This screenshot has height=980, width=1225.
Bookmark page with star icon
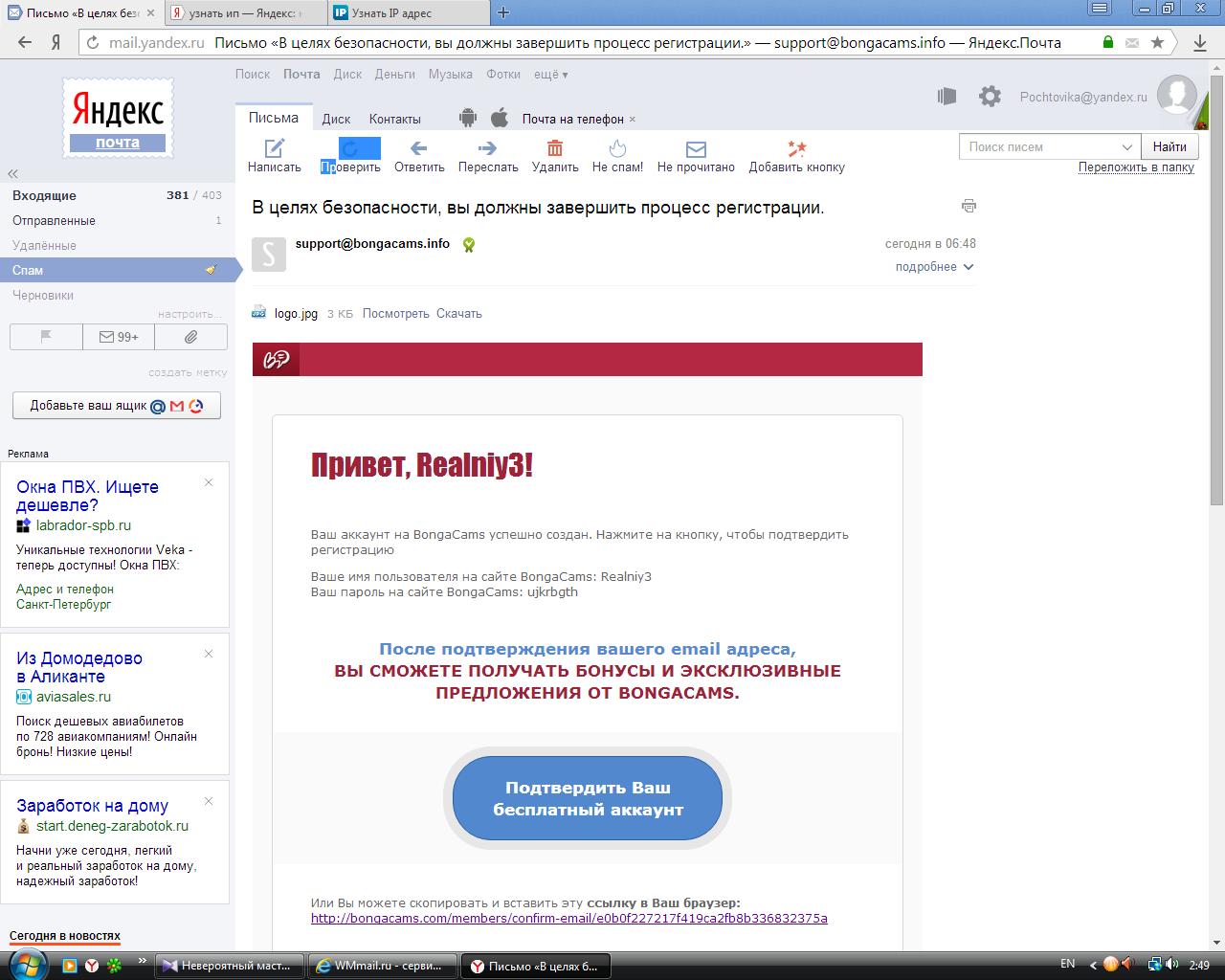pyautogui.click(x=1157, y=42)
